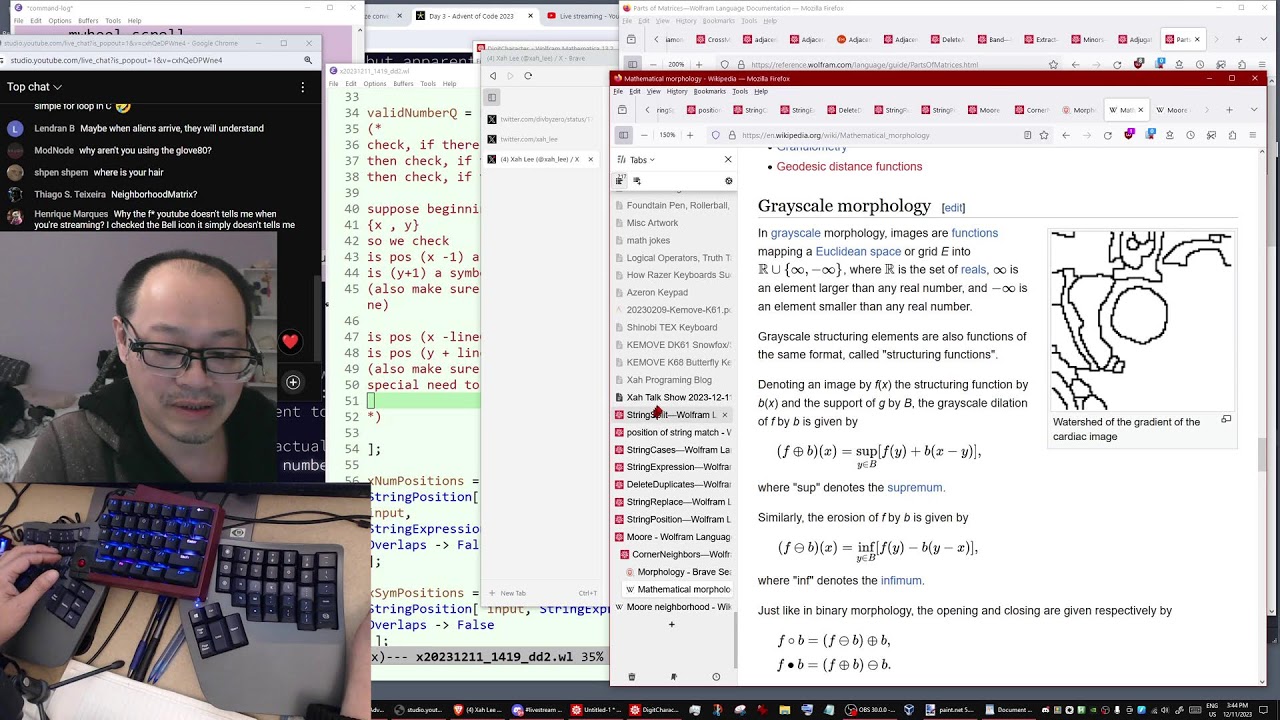This screenshot has height=720, width=1280.
Task: Open Firefox View icon in tab bar
Action: click(622, 110)
